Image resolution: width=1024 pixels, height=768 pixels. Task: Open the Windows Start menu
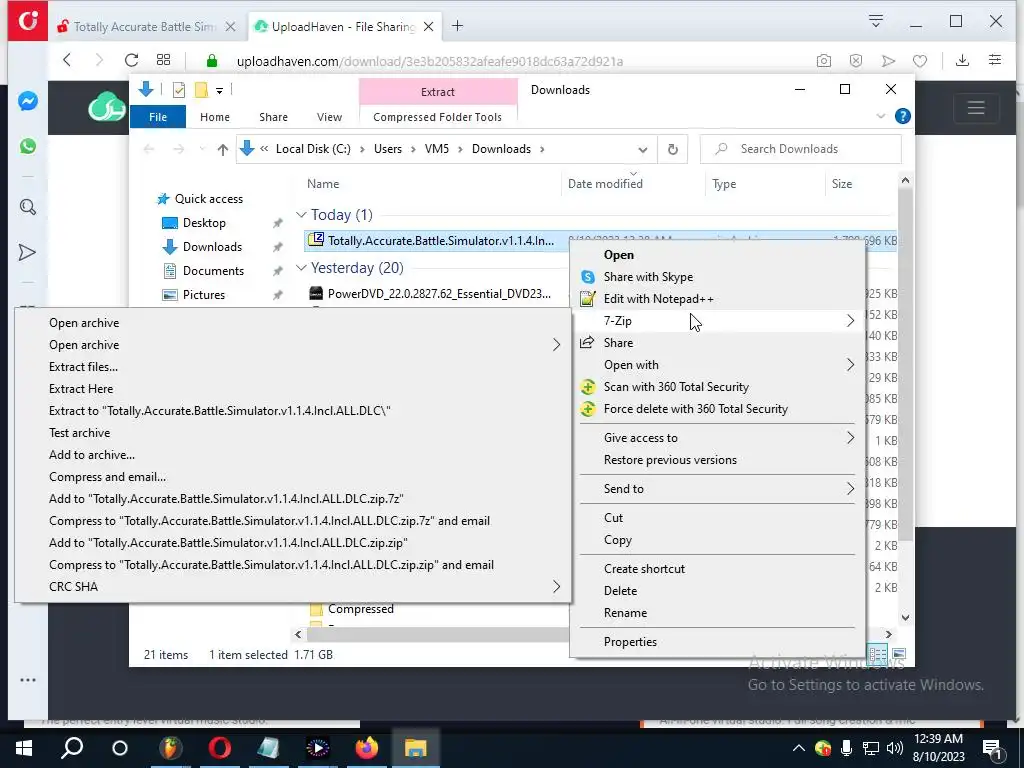[x=24, y=748]
